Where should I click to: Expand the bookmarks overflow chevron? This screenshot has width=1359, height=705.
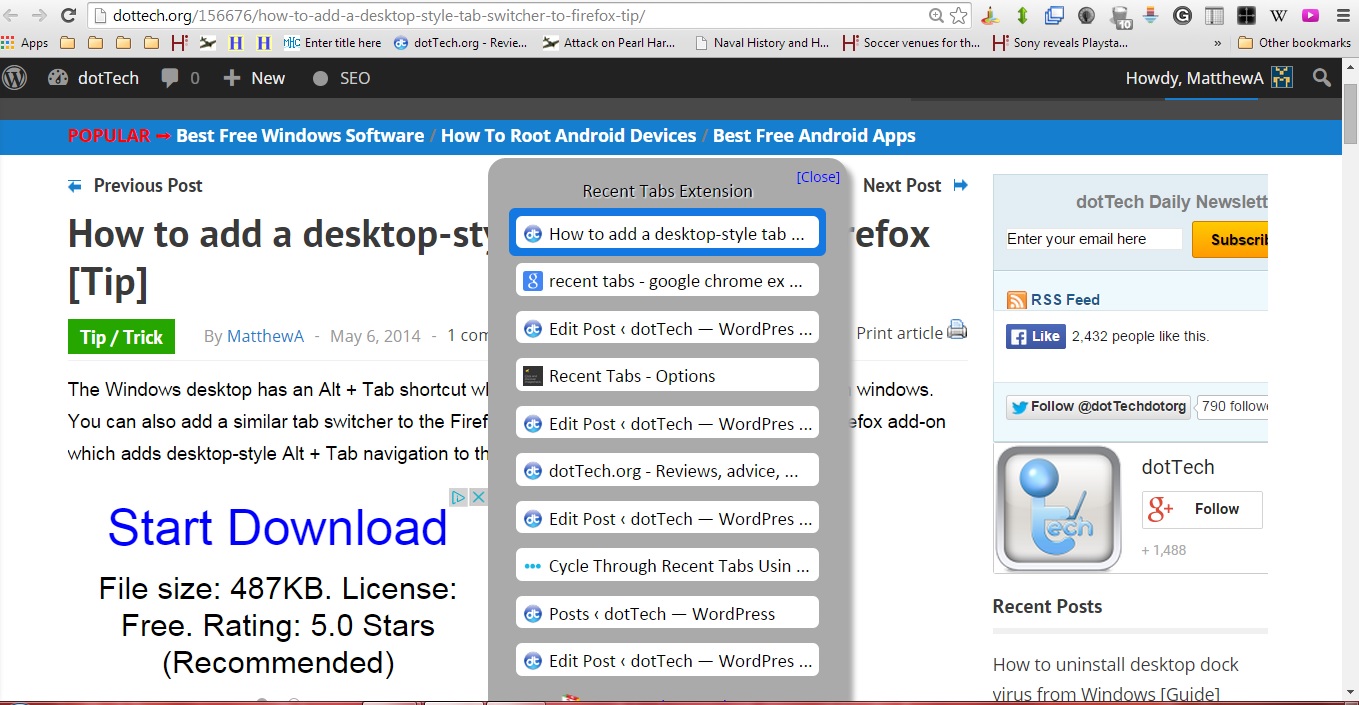pos(1217,43)
